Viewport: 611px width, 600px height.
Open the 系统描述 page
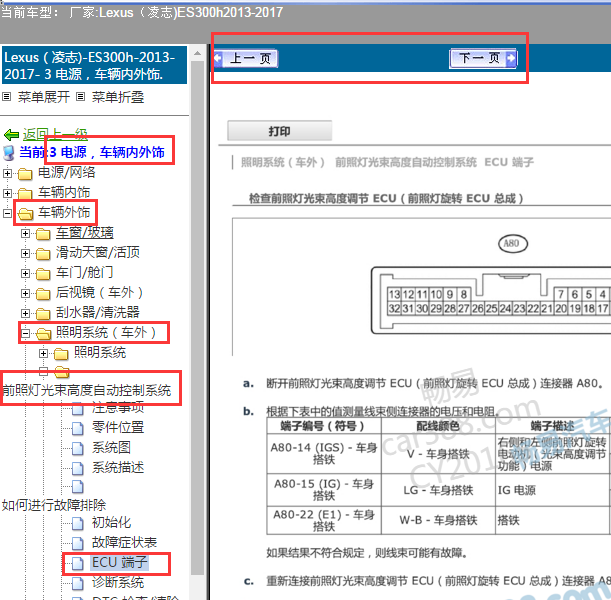118,467
